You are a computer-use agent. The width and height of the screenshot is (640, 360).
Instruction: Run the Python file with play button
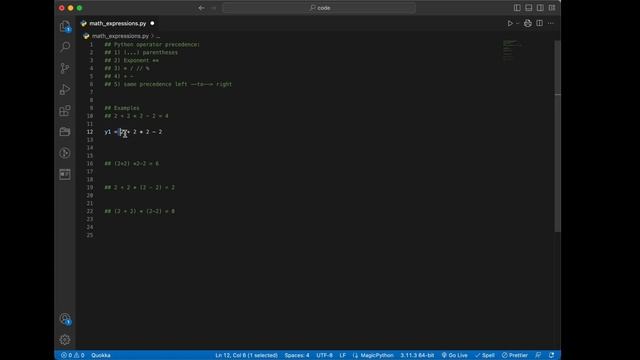(510, 23)
